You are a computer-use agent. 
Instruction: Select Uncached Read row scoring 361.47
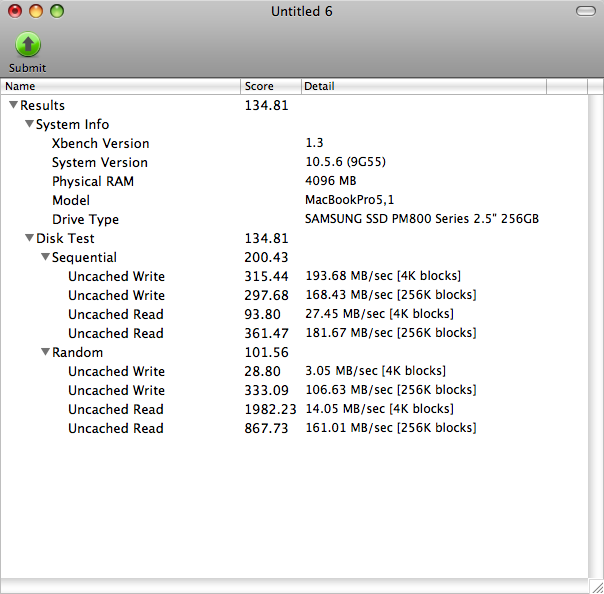[294, 333]
